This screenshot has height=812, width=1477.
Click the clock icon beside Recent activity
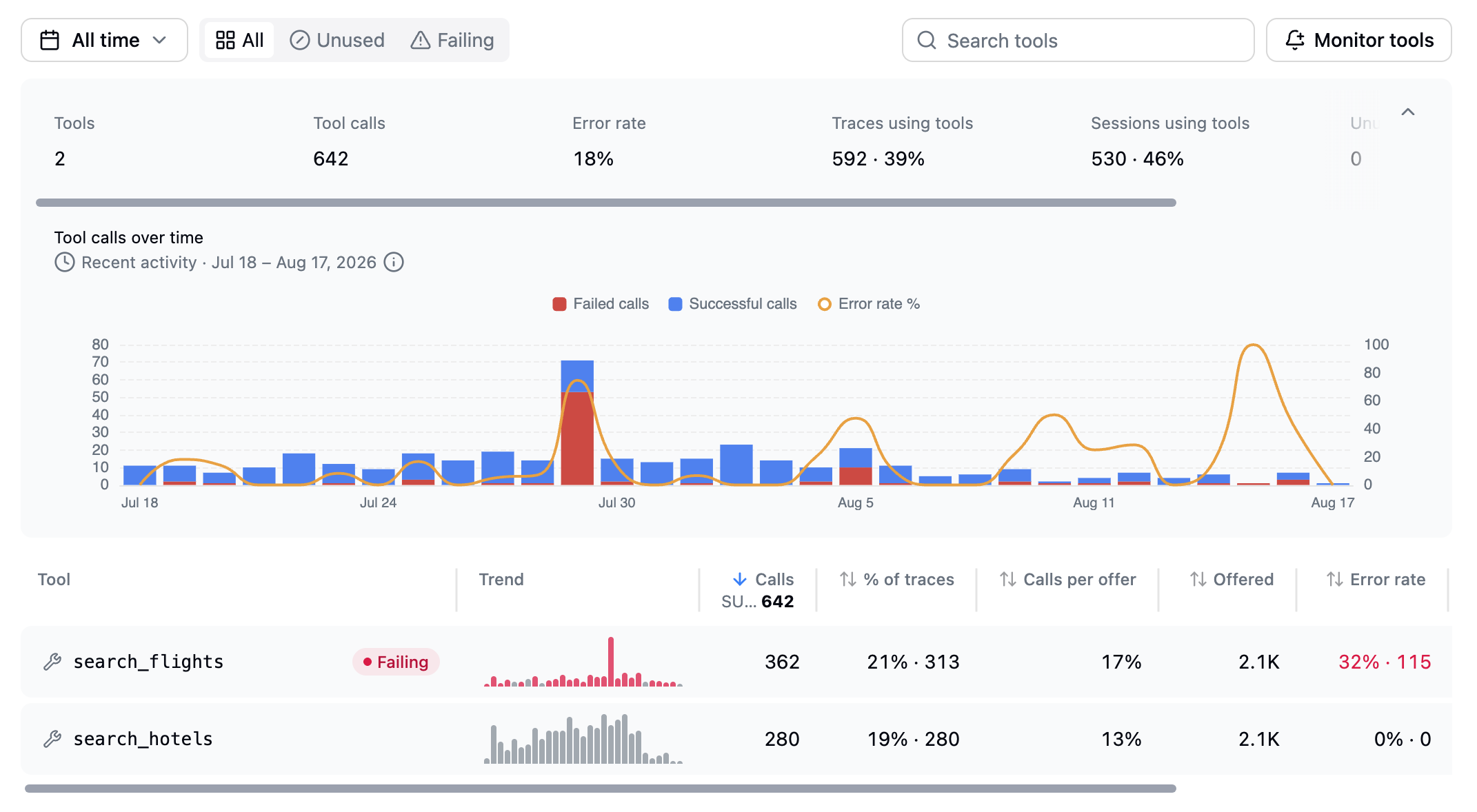(x=64, y=262)
